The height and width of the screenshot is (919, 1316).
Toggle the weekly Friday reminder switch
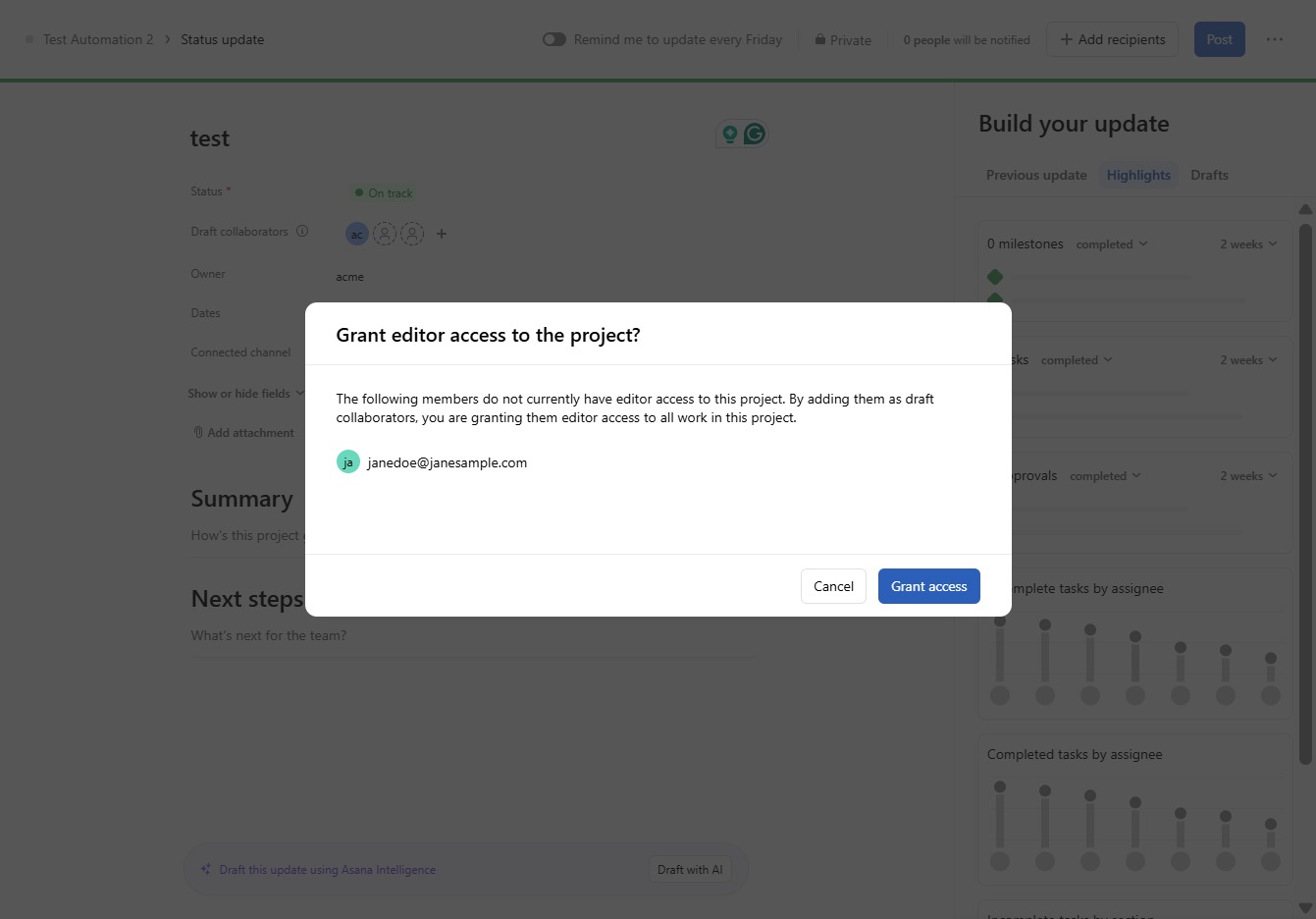tap(554, 39)
